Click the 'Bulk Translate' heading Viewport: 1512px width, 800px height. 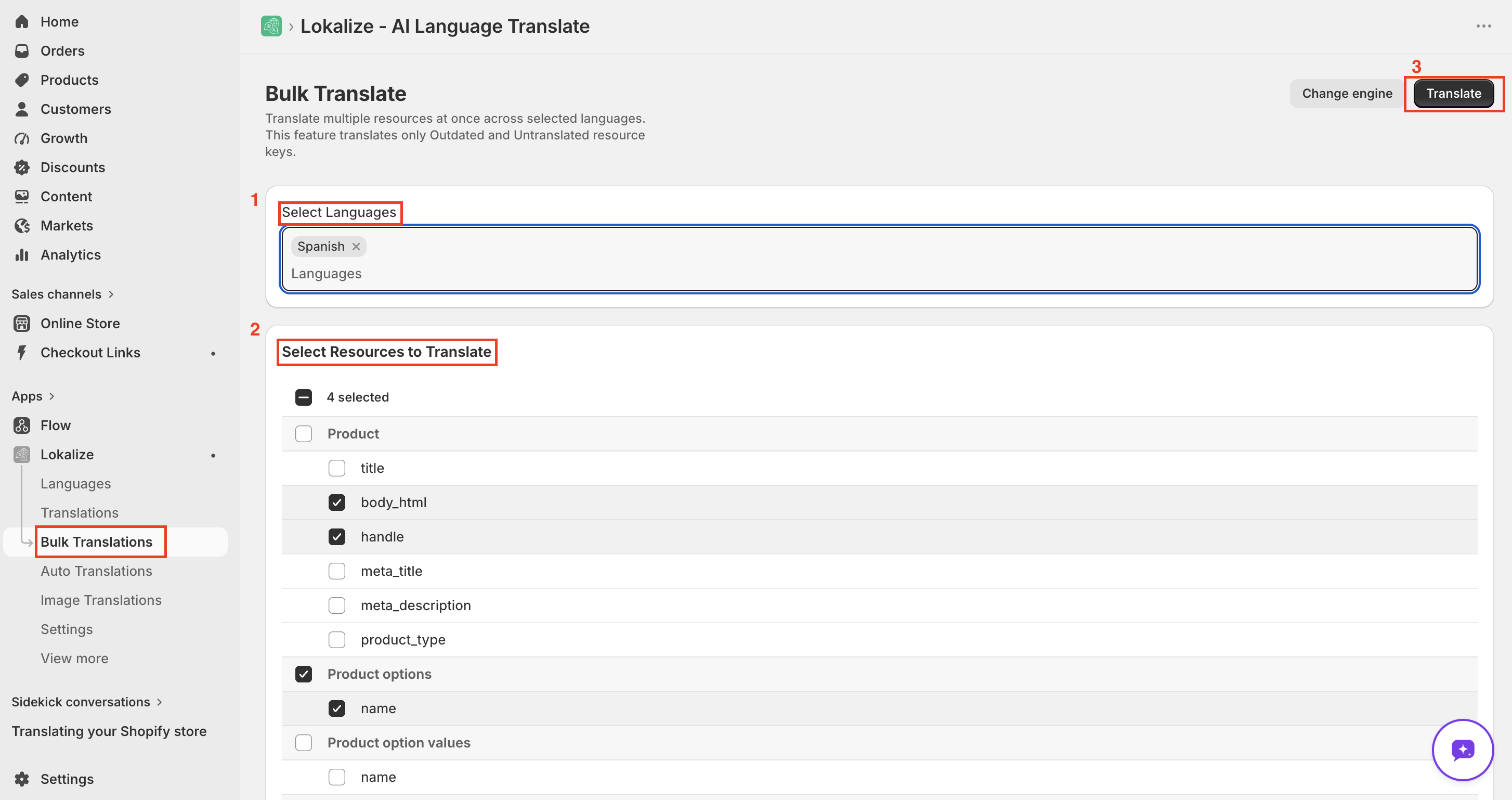click(x=336, y=94)
